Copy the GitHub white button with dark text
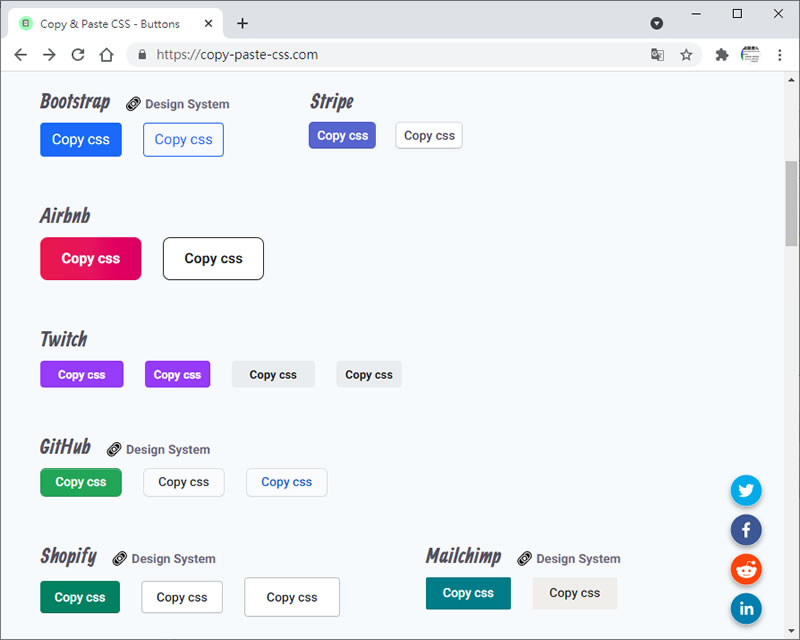This screenshot has width=800, height=640. point(184,482)
